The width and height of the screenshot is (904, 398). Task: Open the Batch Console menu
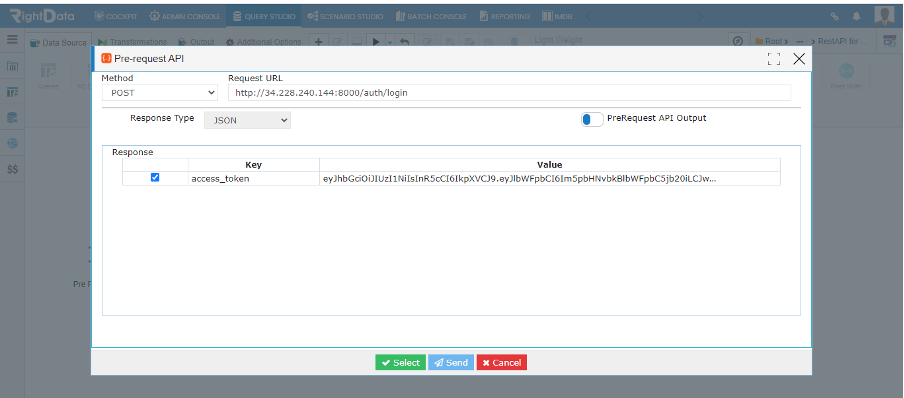click(x=431, y=16)
